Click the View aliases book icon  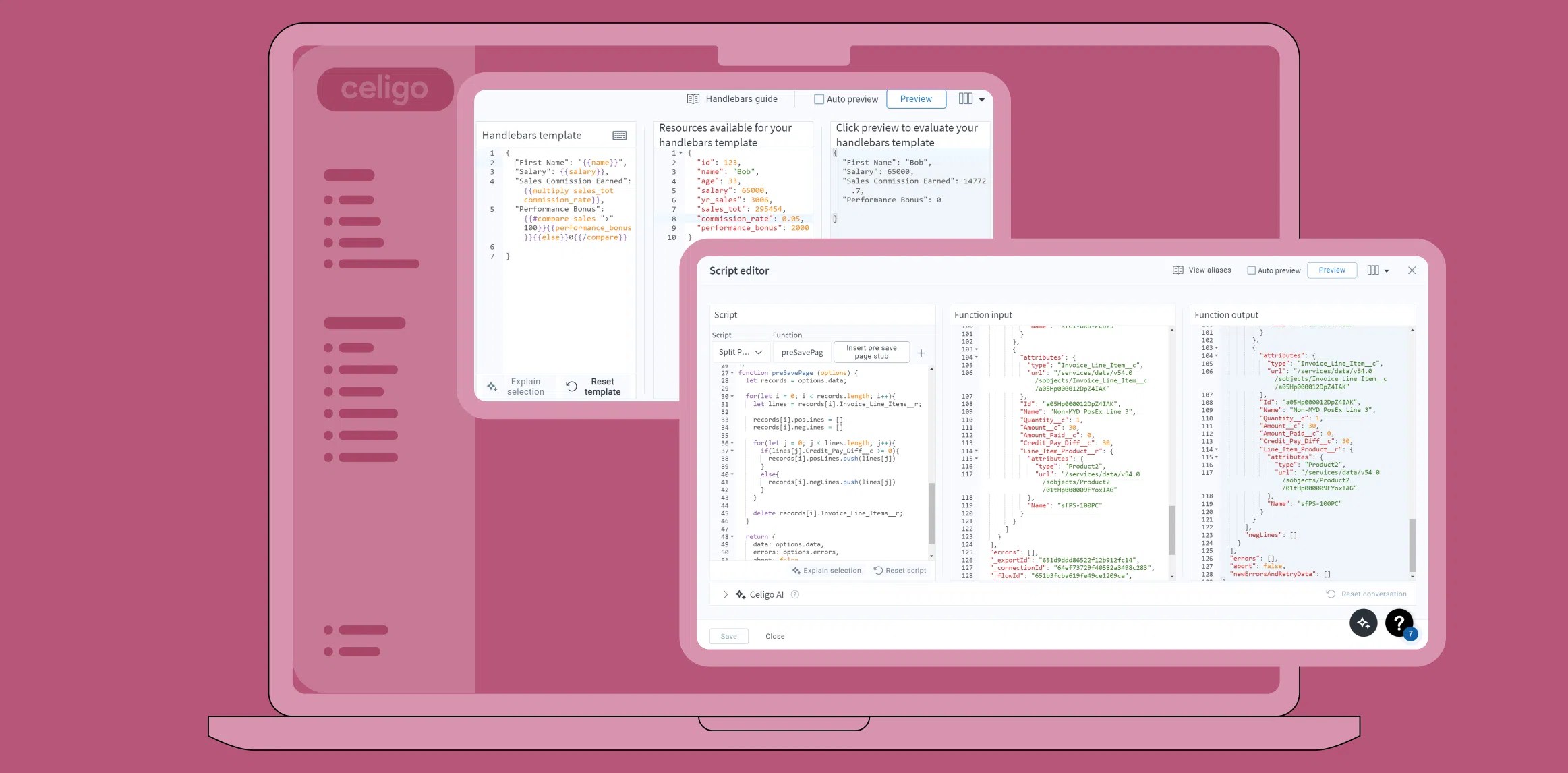(x=1177, y=270)
